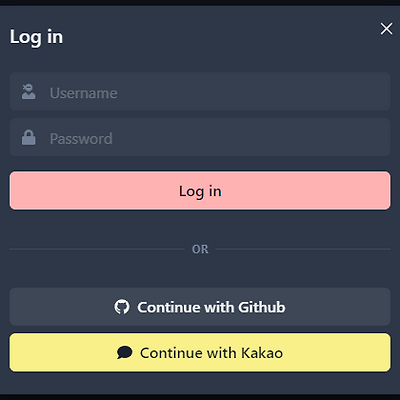This screenshot has height=400, width=400.
Task: Click the padlock icon beside Password
Action: pyautogui.click(x=29, y=137)
